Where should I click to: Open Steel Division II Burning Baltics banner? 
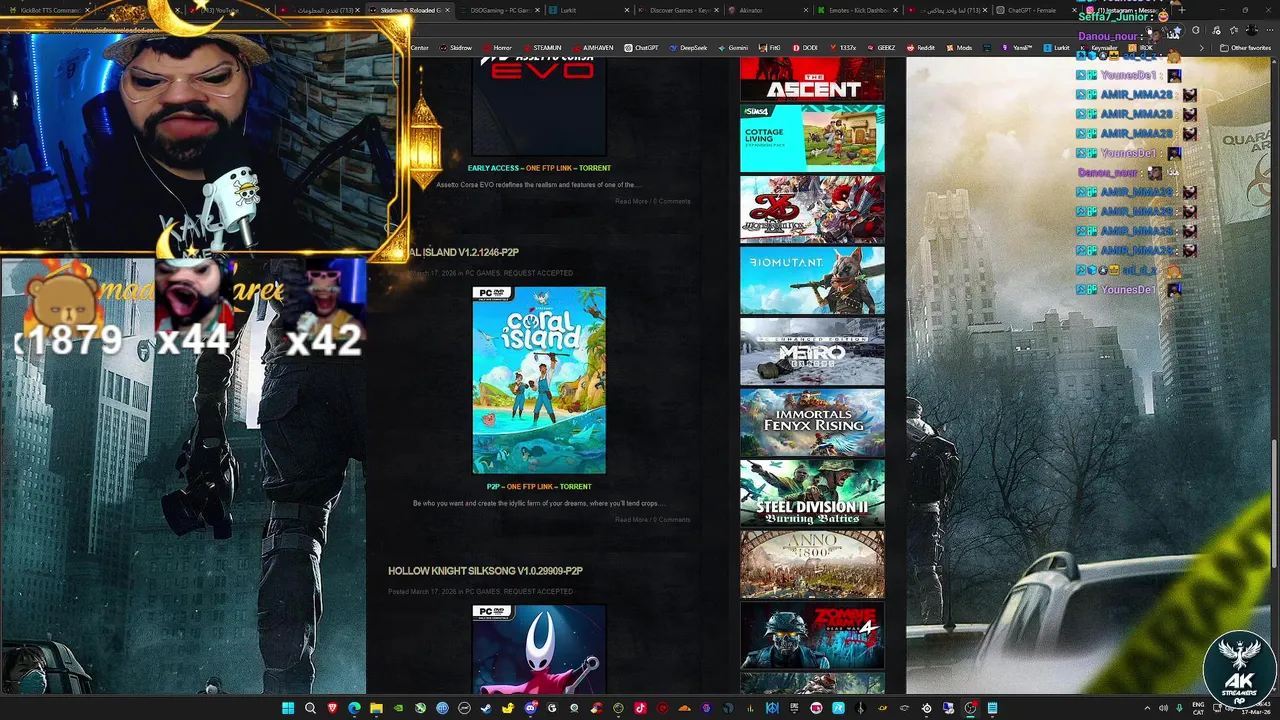812,494
